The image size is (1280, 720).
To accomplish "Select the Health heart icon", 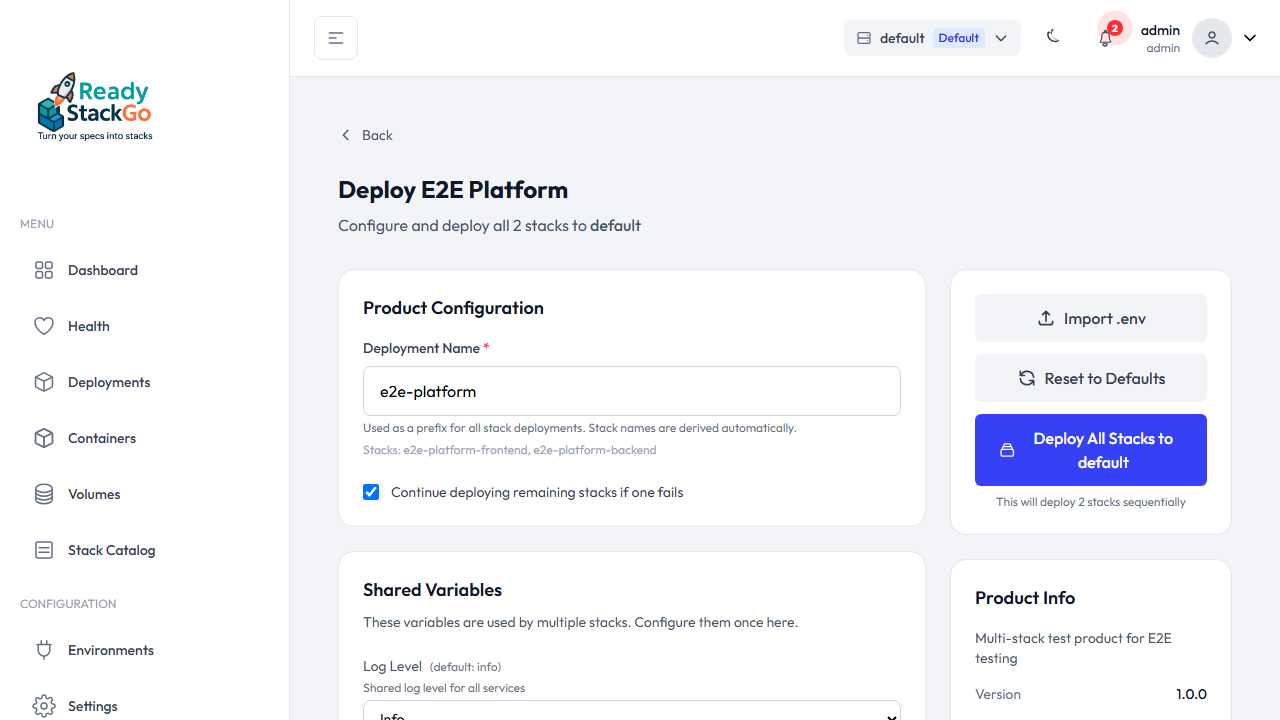I will tap(44, 325).
